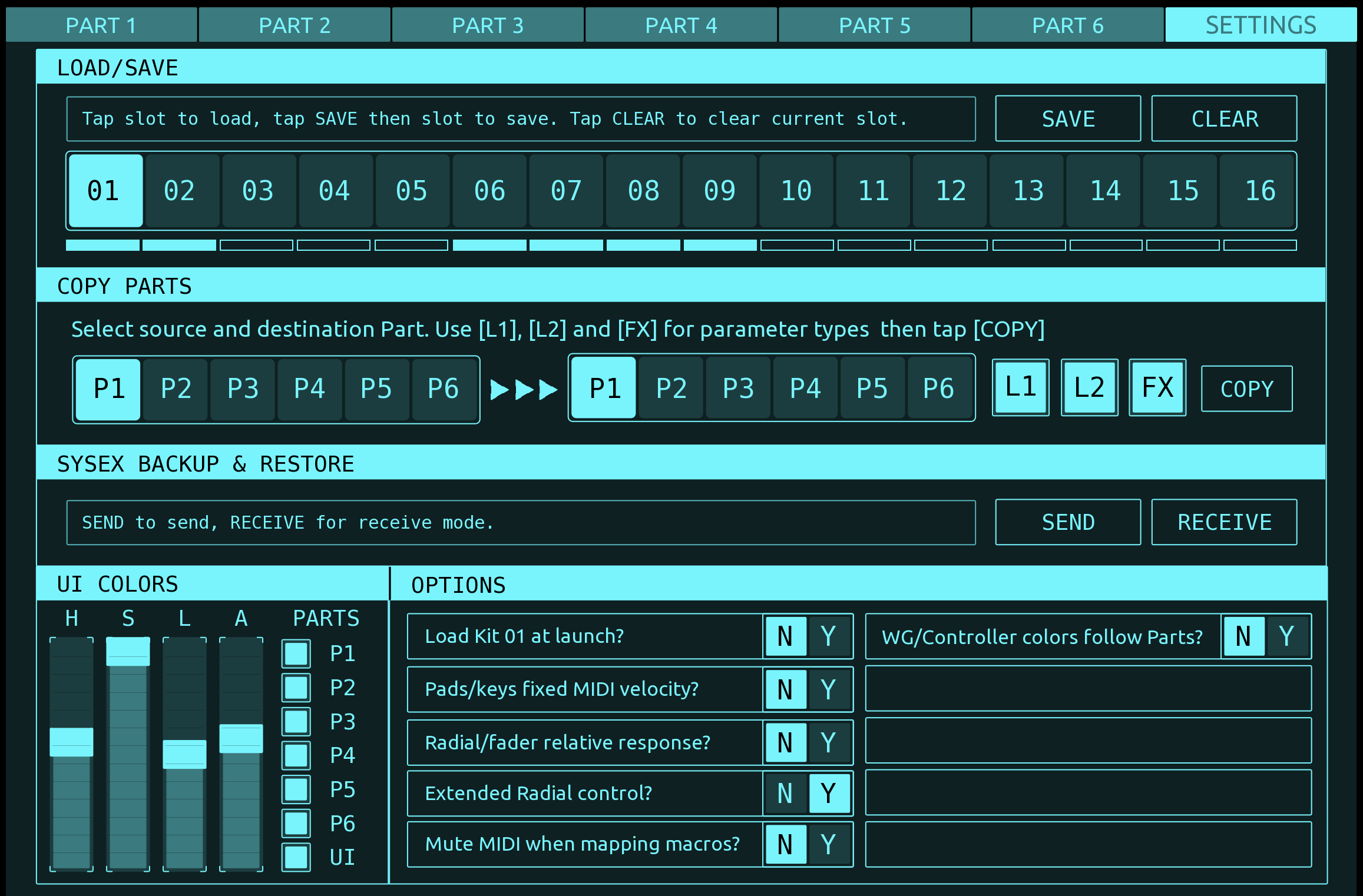Click the L lightness slider
The image size is (1363, 896).
click(x=184, y=754)
